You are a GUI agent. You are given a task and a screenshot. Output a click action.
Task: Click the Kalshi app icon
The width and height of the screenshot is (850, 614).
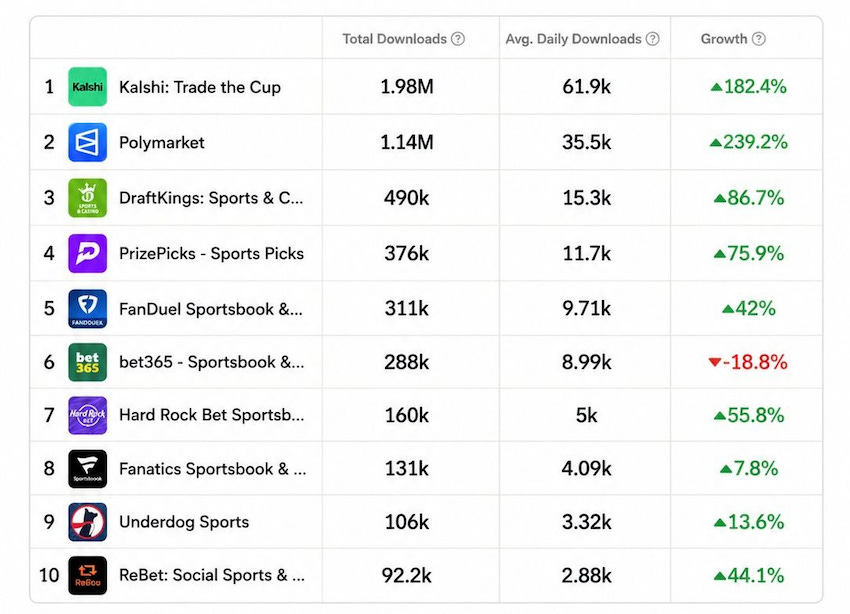pos(87,87)
